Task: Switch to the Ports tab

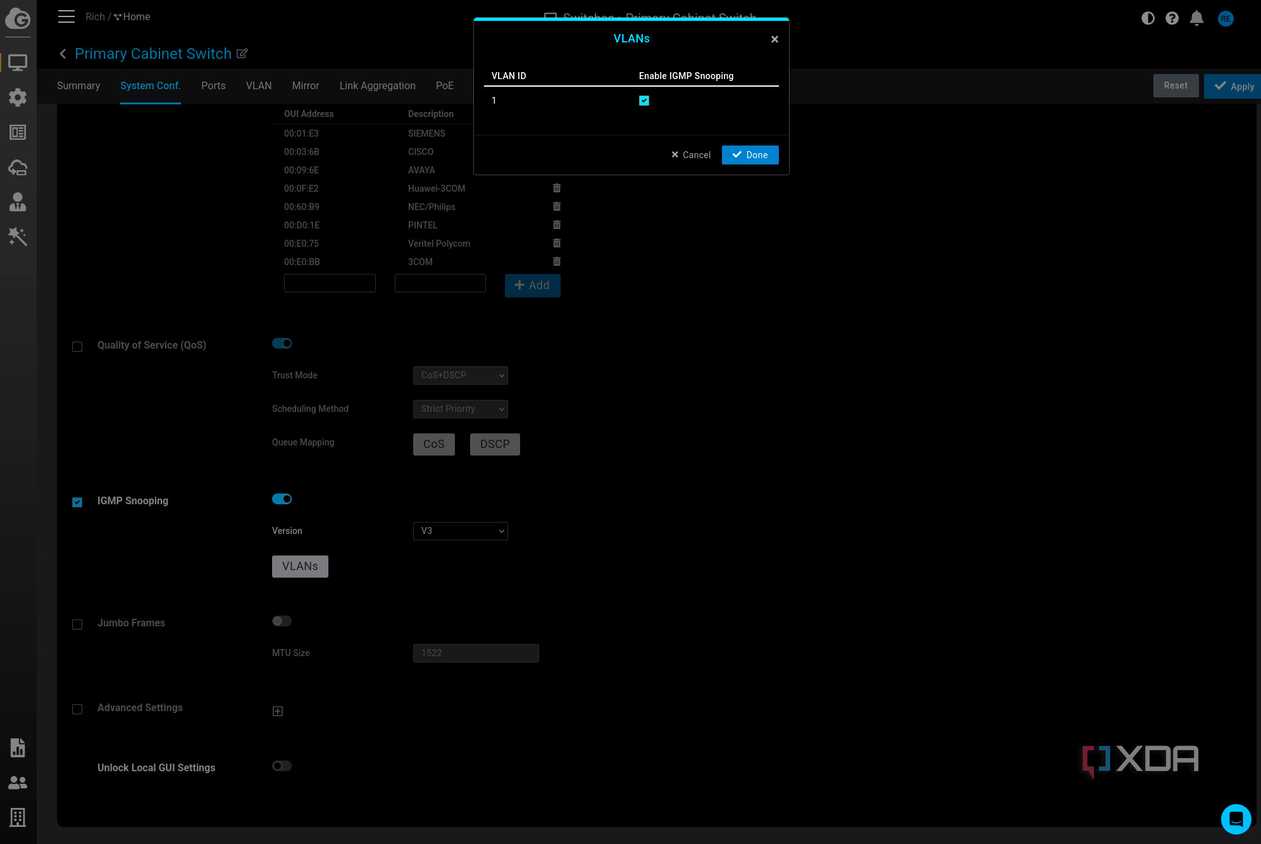Action: pos(213,86)
